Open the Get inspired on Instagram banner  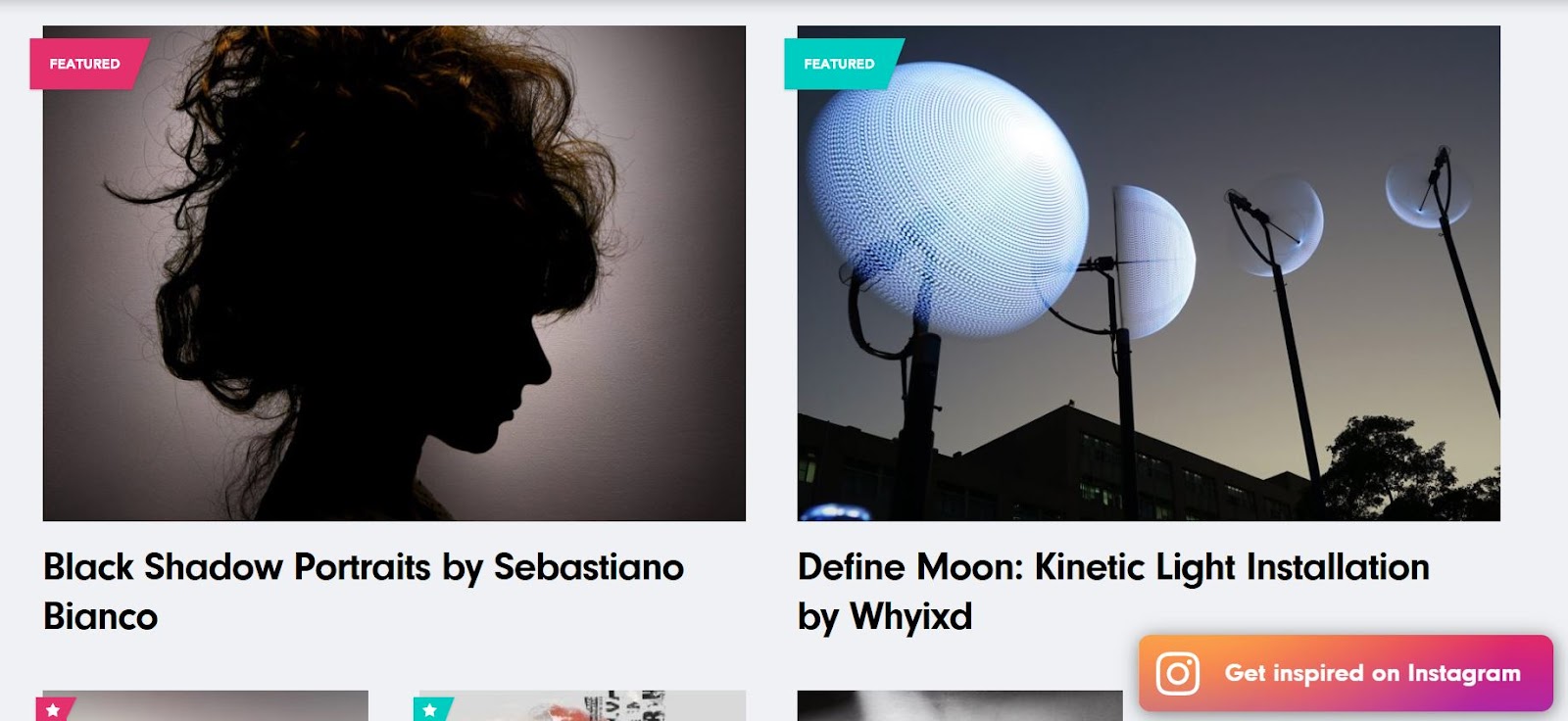pyautogui.click(x=1346, y=673)
